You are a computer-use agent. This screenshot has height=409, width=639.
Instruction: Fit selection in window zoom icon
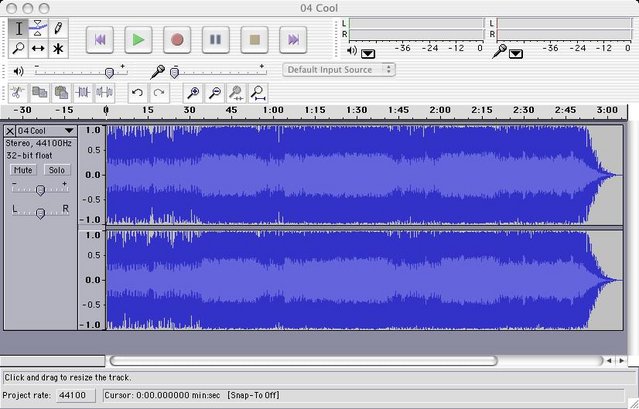pos(236,93)
